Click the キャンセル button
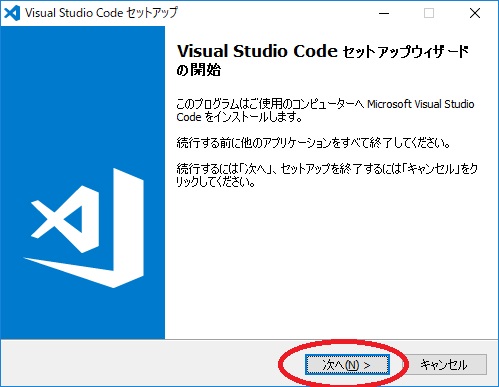The width and height of the screenshot is (499, 387). click(x=444, y=365)
